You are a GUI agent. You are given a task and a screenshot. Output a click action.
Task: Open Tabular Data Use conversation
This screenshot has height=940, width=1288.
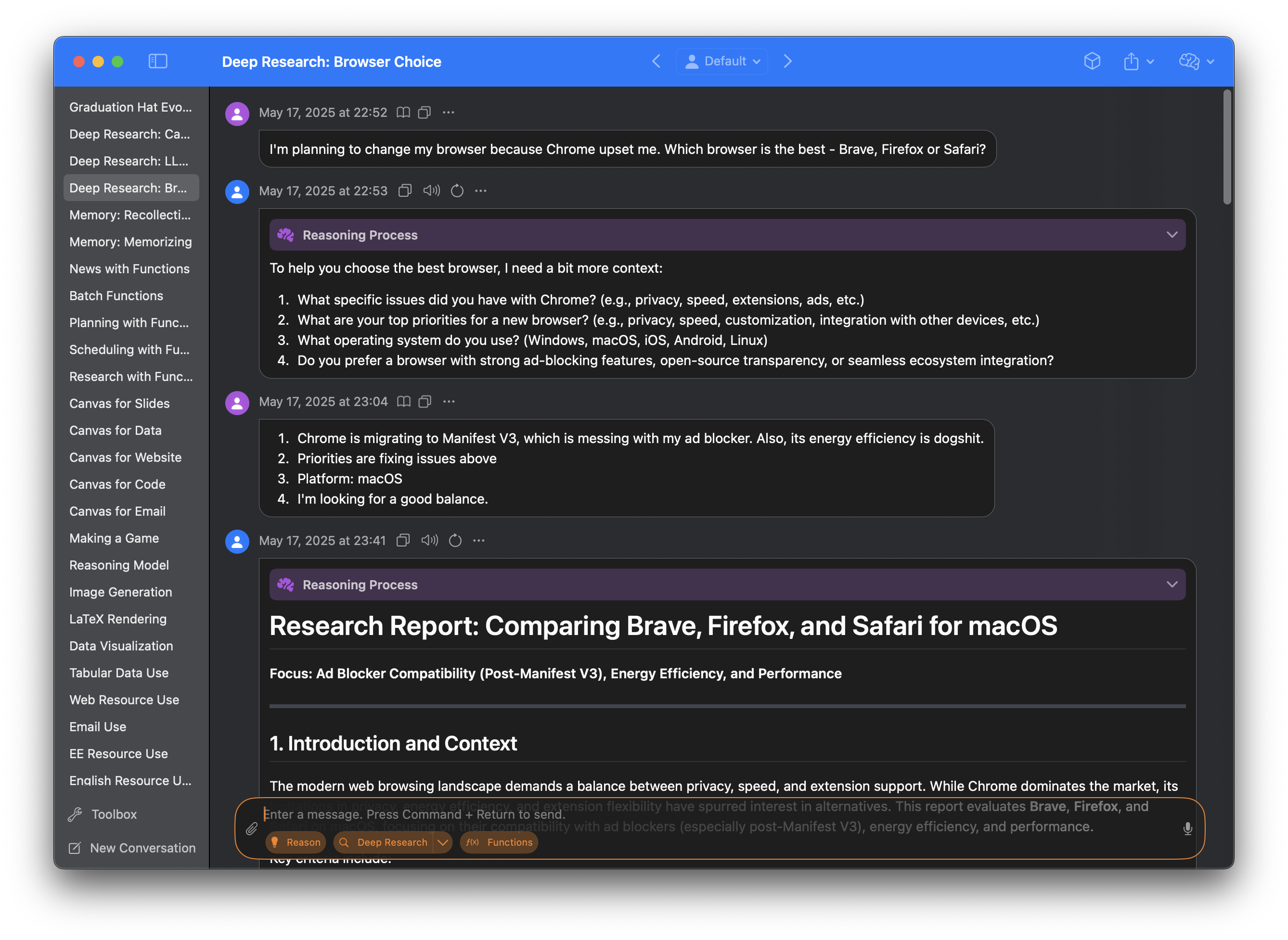coord(131,673)
